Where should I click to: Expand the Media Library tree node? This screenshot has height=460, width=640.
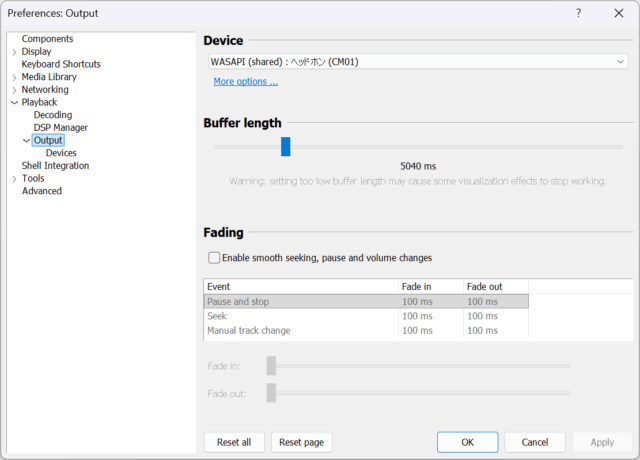click(14, 77)
